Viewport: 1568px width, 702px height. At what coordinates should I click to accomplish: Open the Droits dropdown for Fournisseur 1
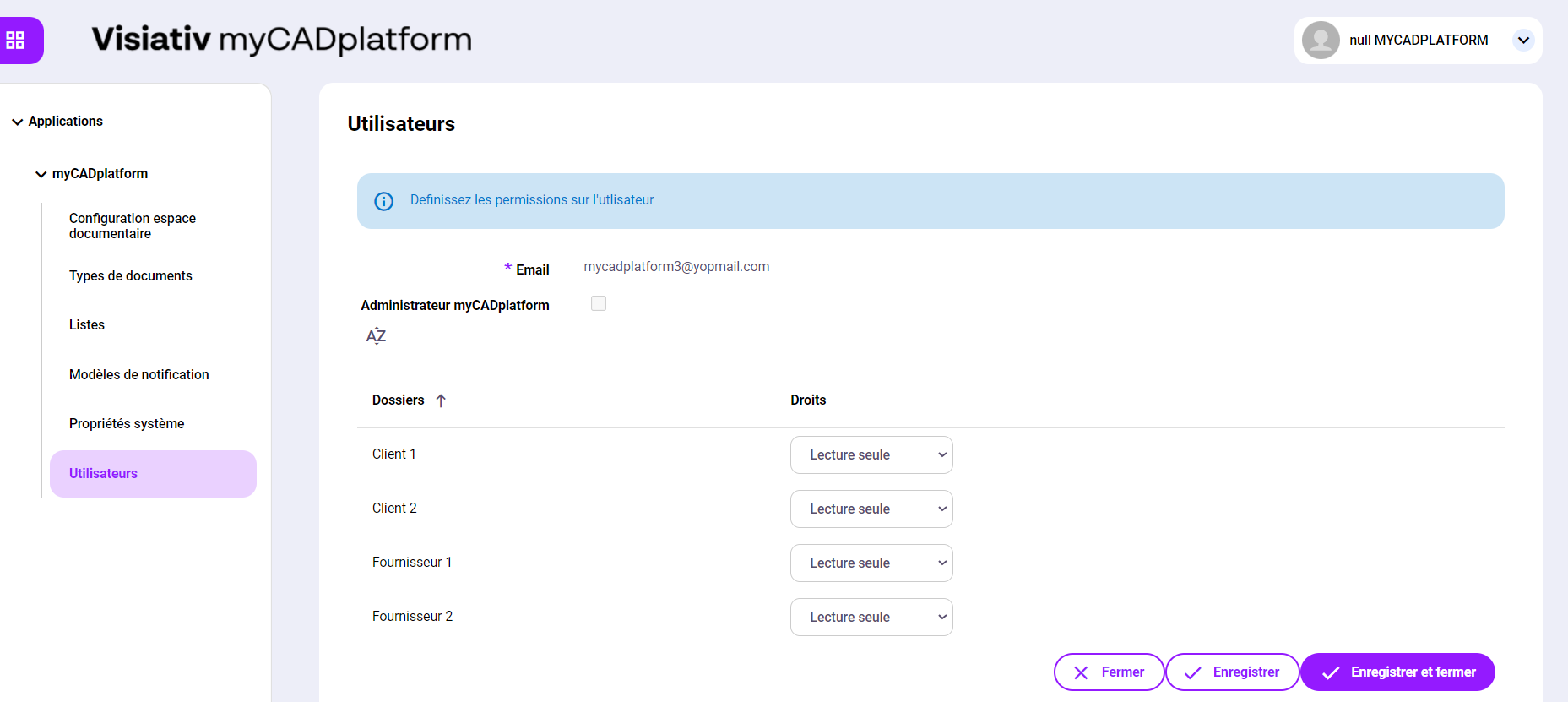pos(871,563)
